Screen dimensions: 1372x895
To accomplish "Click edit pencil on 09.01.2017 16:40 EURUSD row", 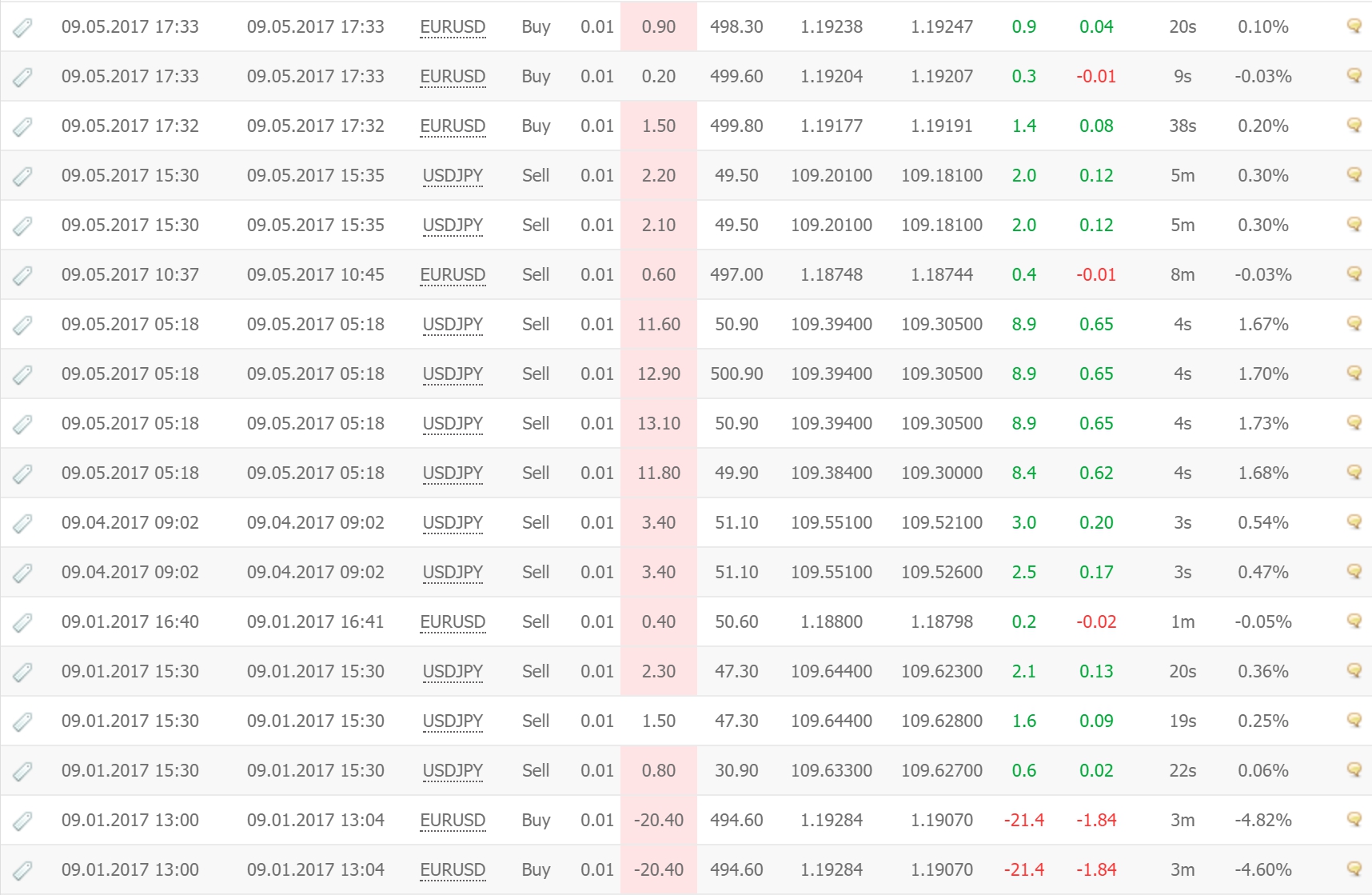I will (x=23, y=622).
